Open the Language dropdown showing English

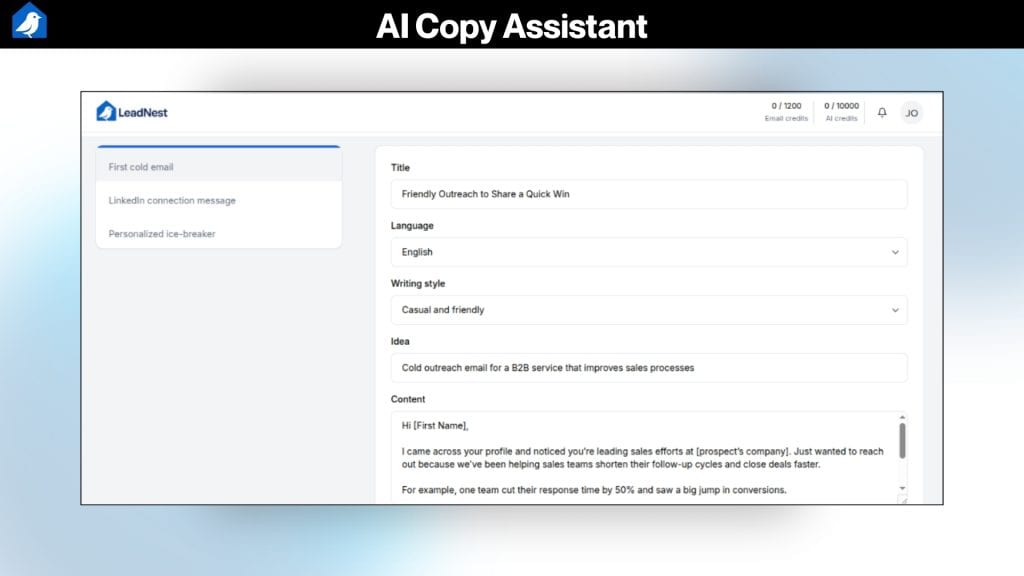point(648,252)
